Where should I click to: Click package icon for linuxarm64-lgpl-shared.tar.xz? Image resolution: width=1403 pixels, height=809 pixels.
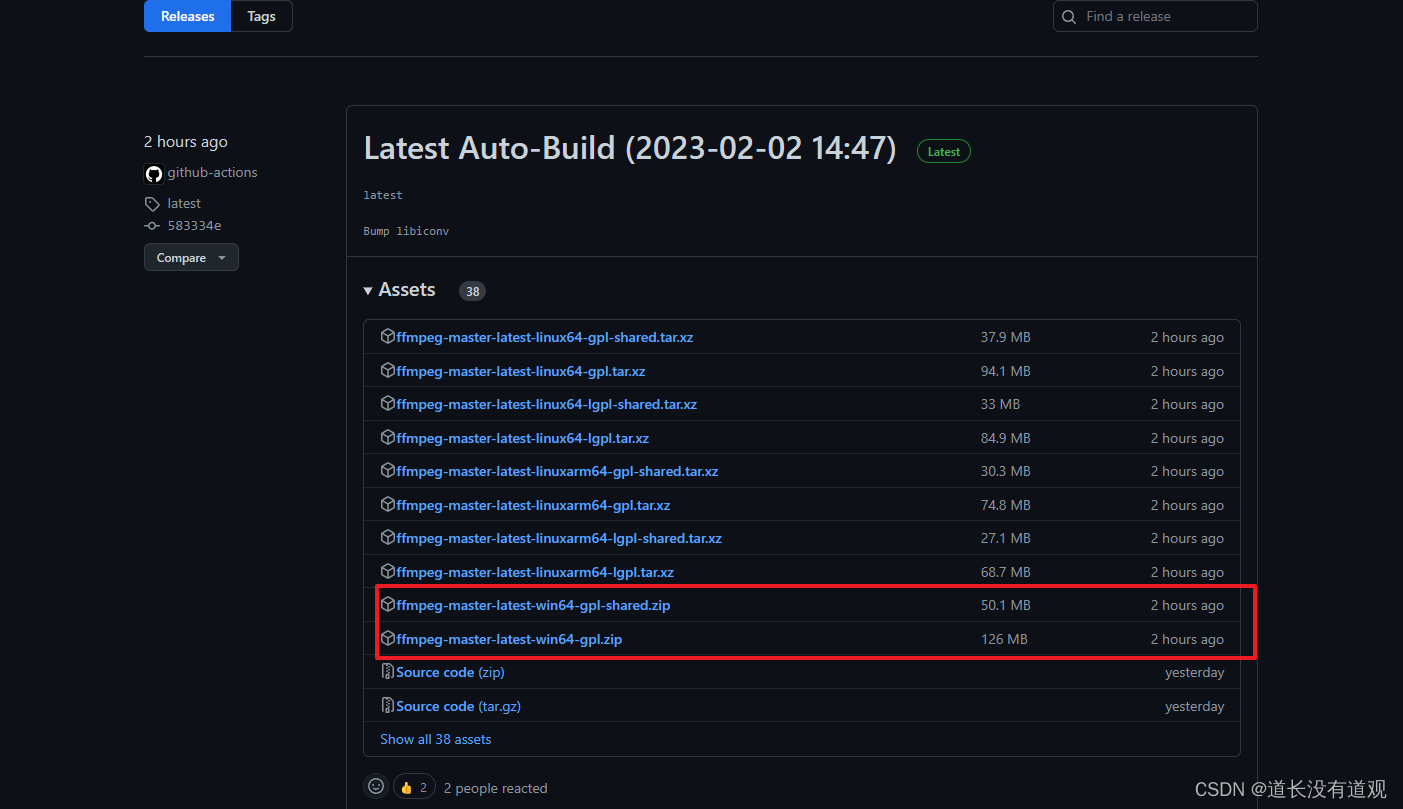[388, 538]
